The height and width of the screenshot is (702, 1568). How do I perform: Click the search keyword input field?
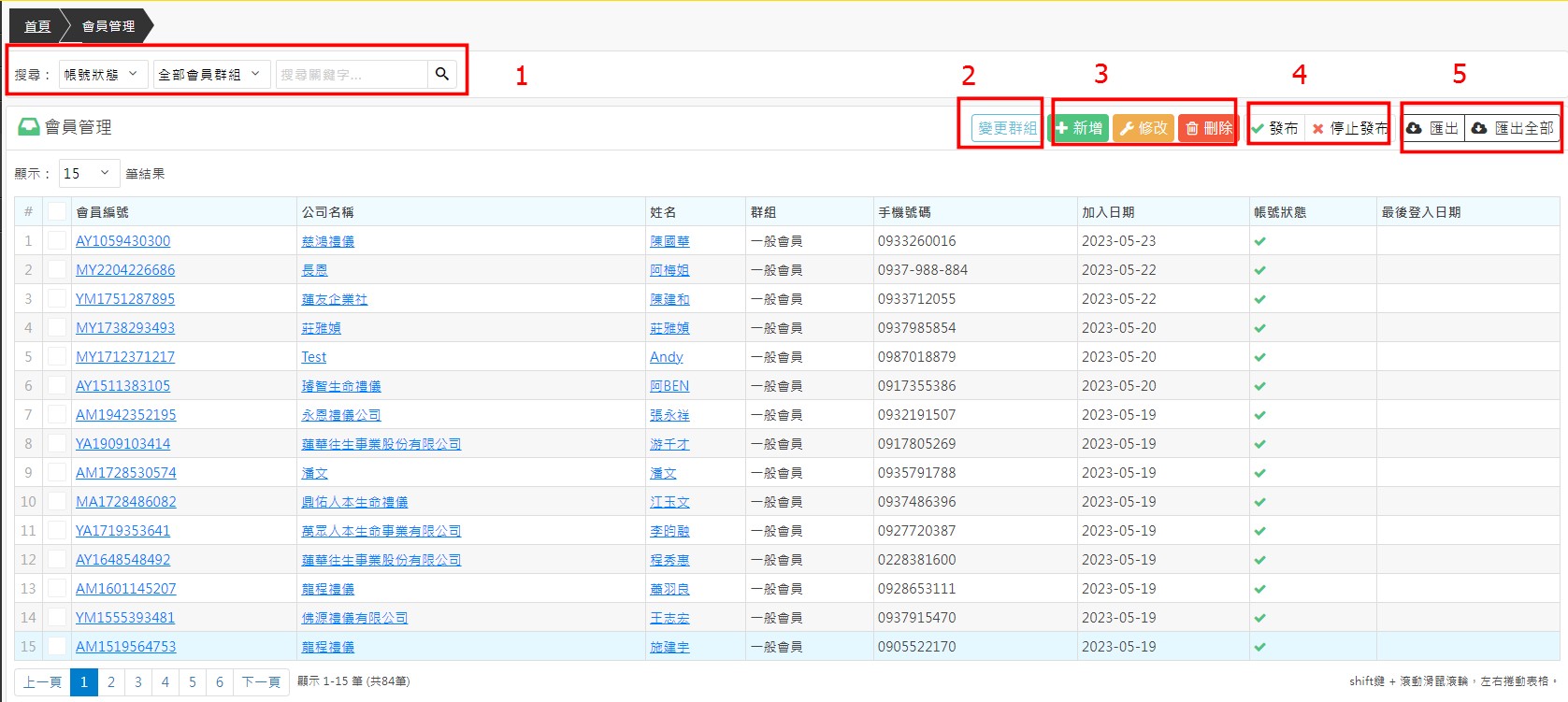pos(352,74)
